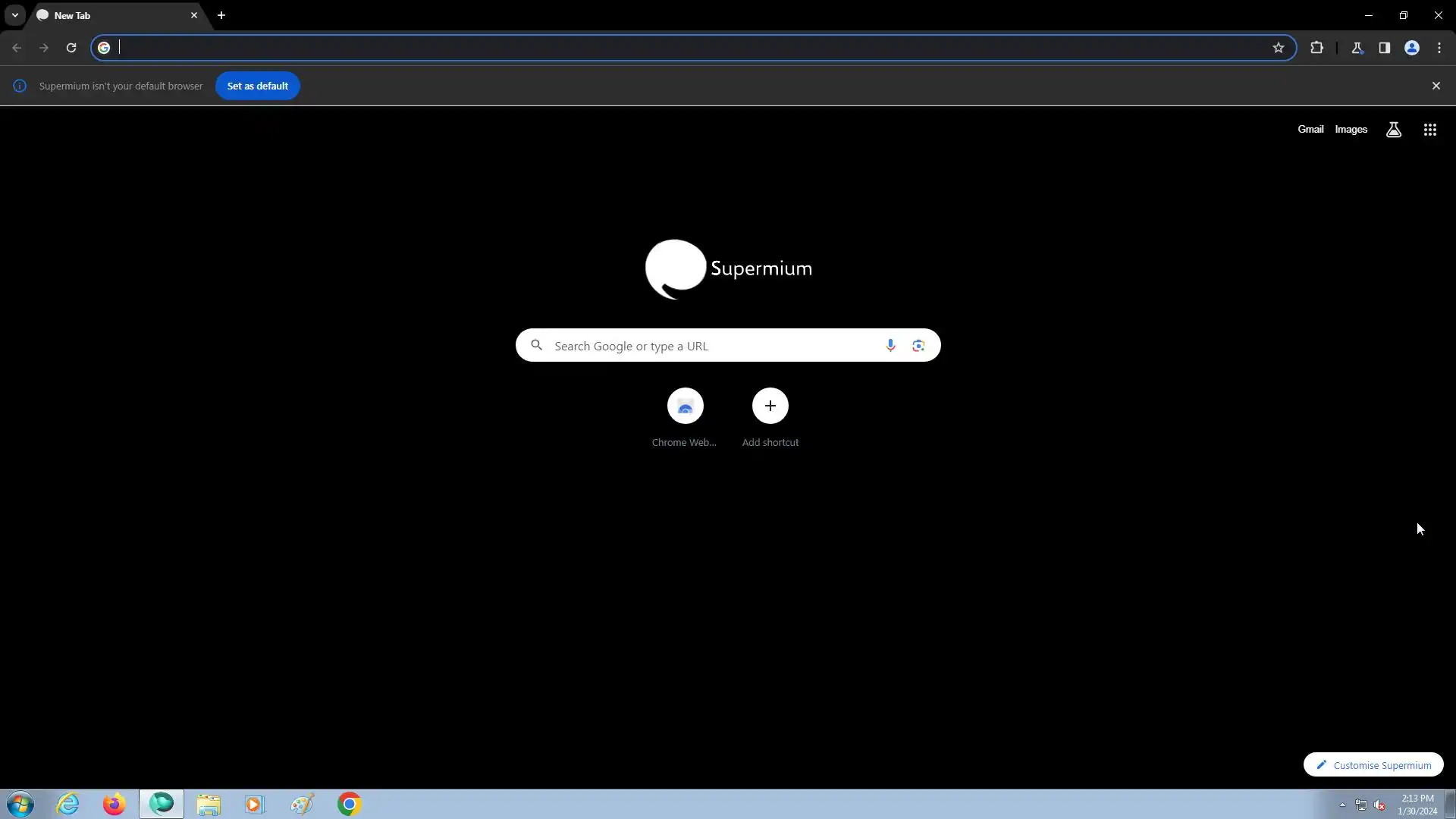Click Set as default button
Screen dimensions: 1456x819
coord(257,86)
